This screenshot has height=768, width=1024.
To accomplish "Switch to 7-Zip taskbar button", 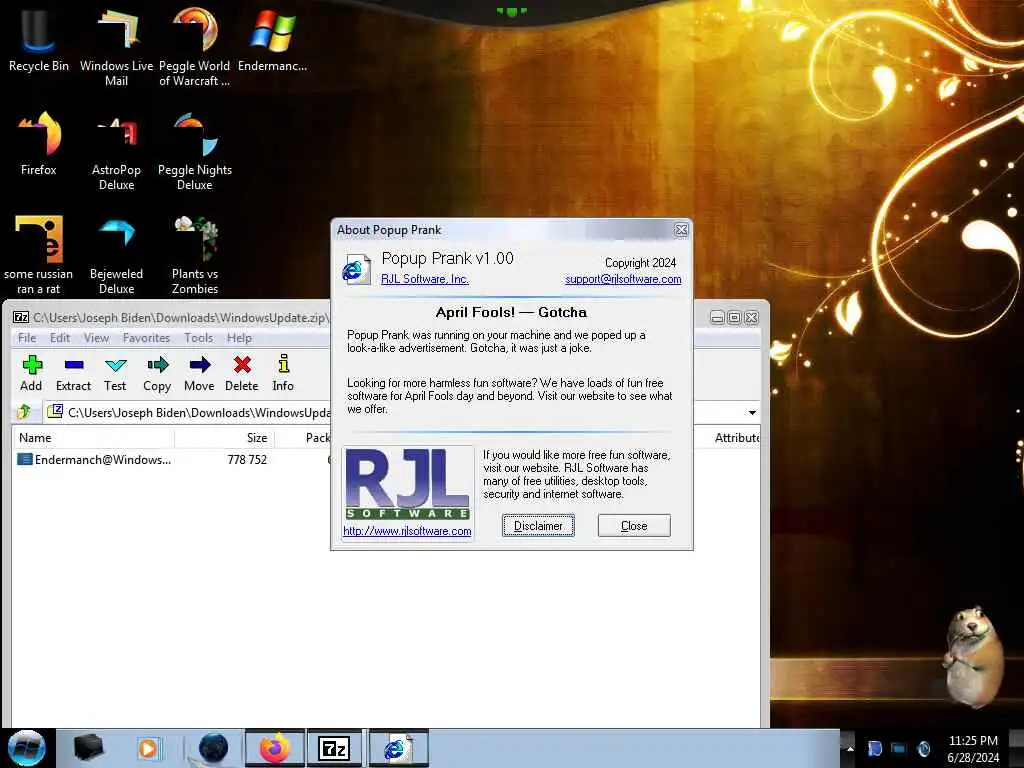I will (x=334, y=748).
